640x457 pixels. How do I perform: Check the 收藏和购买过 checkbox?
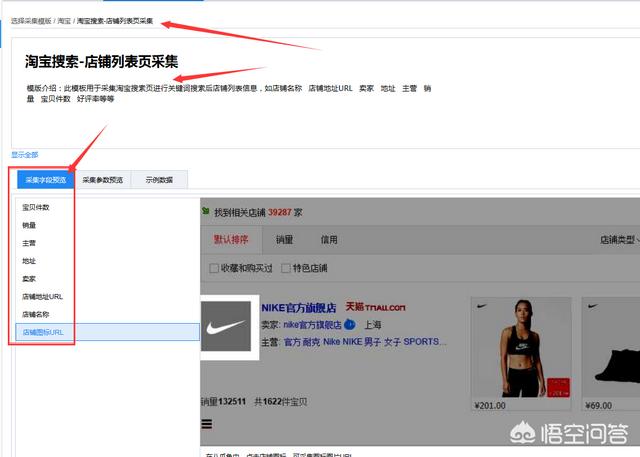point(214,268)
